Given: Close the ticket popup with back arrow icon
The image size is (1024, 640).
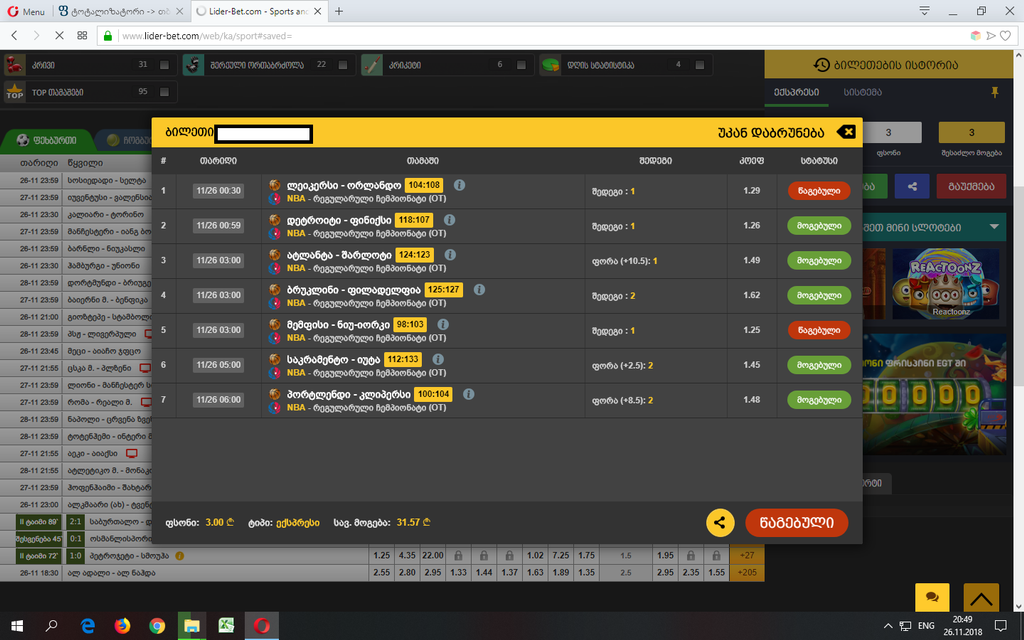Looking at the screenshot, I should pos(846,132).
